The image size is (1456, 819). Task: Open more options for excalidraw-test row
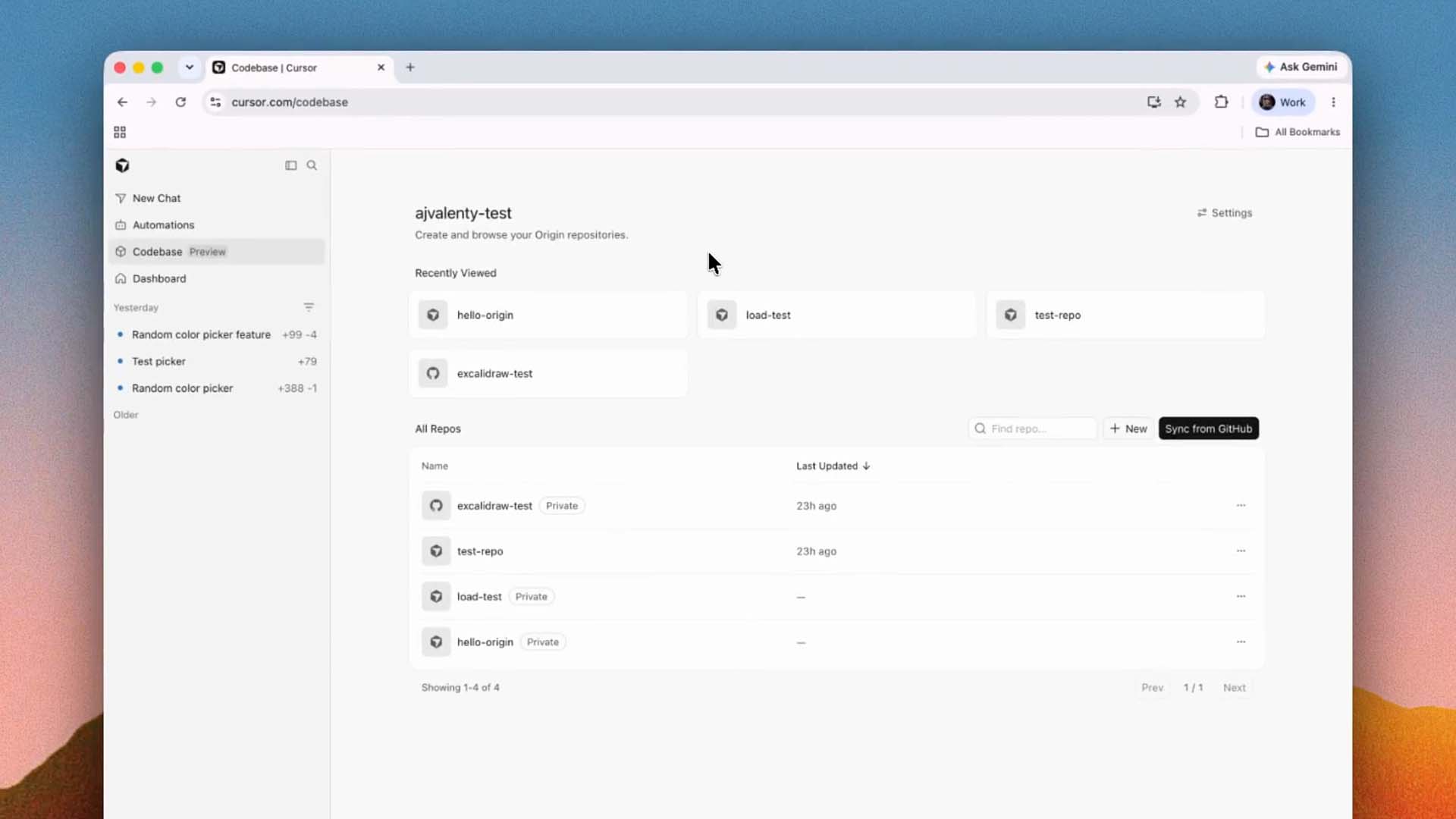coord(1241,506)
